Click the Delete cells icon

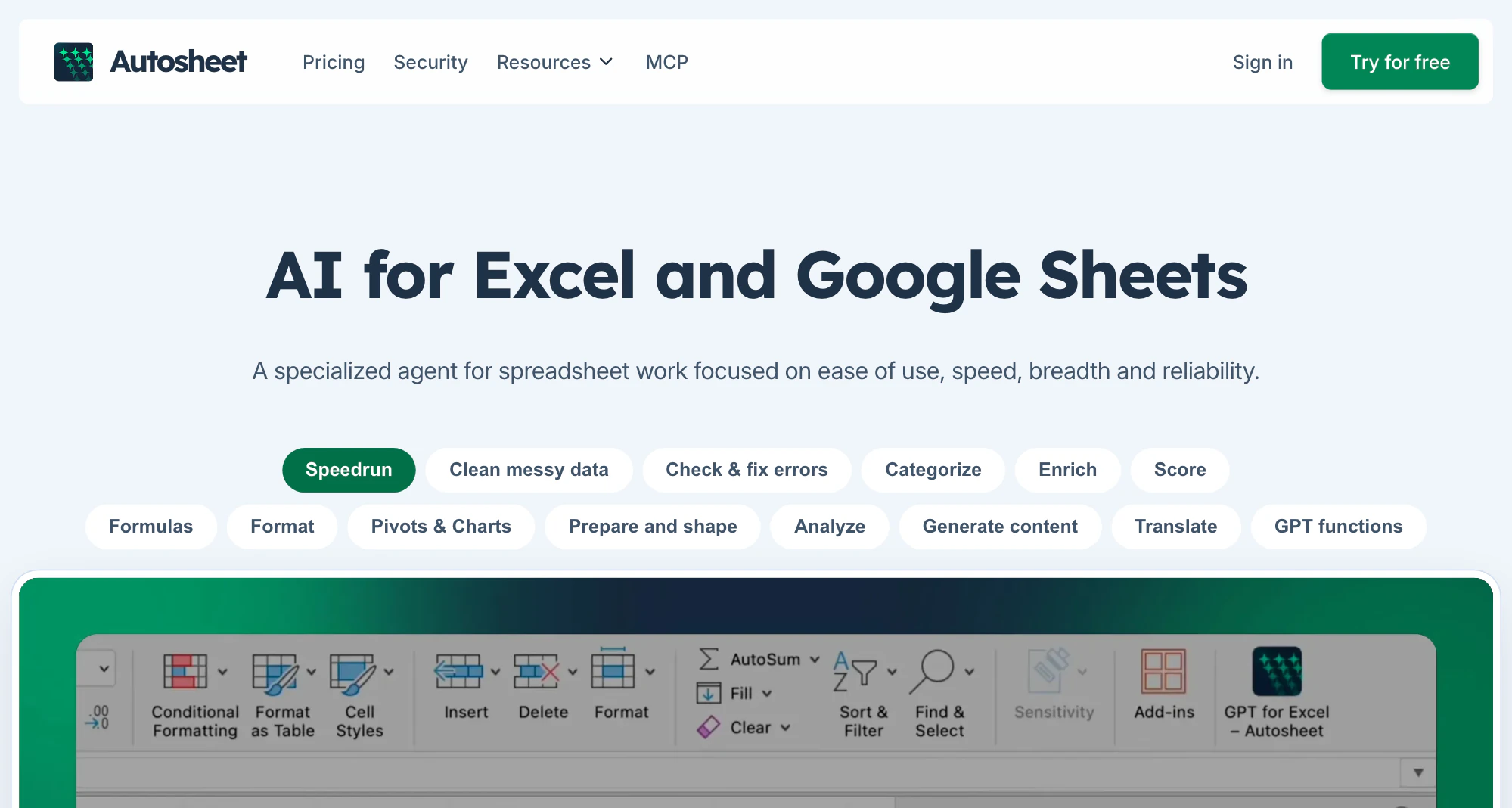point(536,672)
